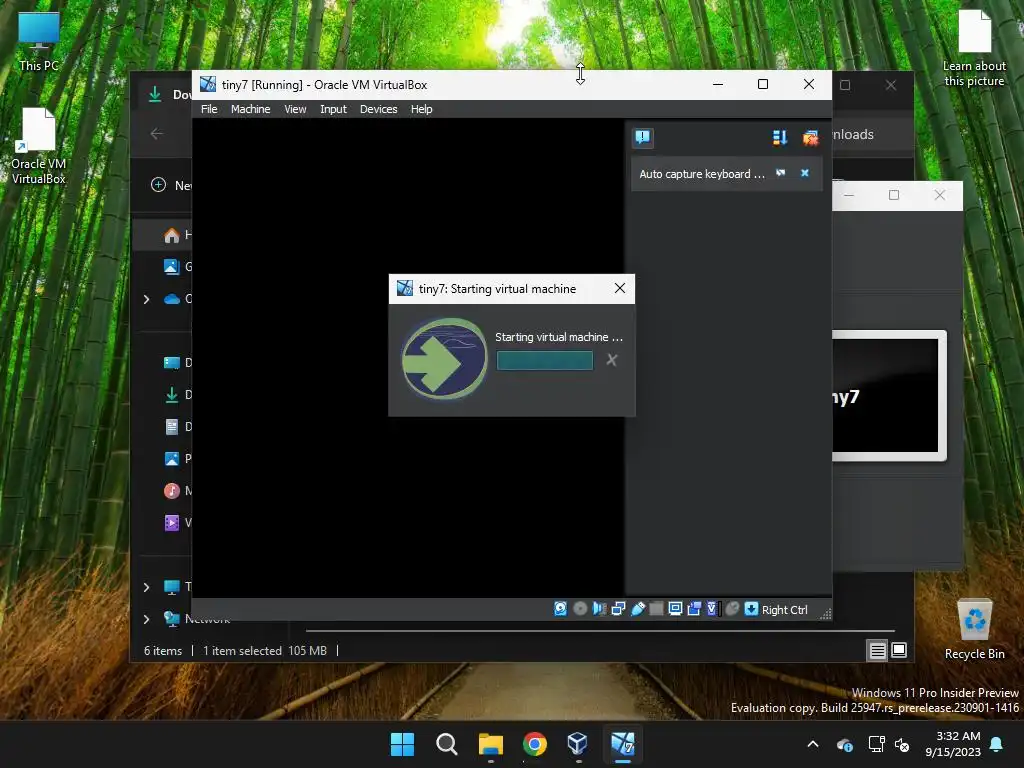Click '1 item selected 105 MB' status text

tap(264, 650)
